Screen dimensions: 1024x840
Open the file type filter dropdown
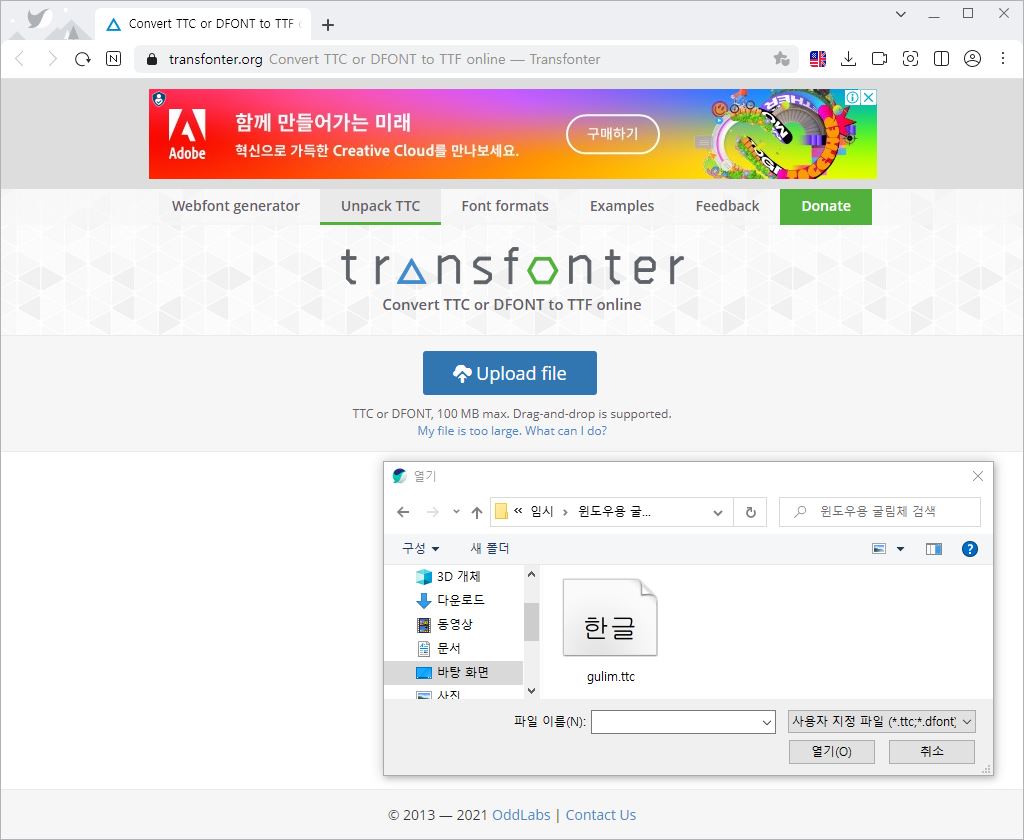click(882, 721)
